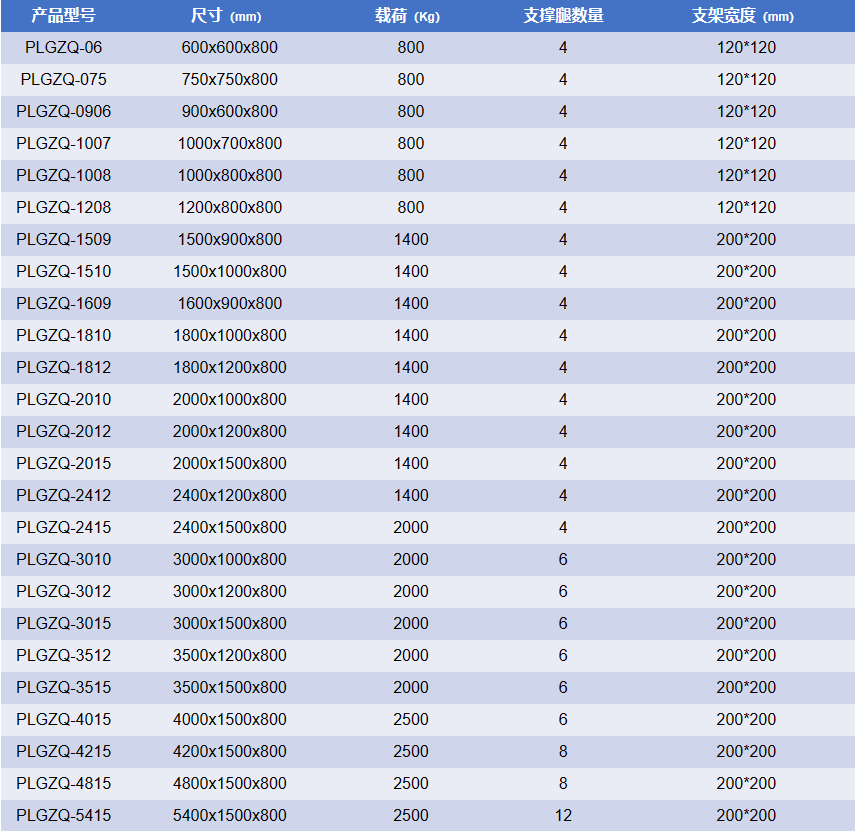
Task: Click the 2000x1500x800 size cell
Action: tap(230, 463)
